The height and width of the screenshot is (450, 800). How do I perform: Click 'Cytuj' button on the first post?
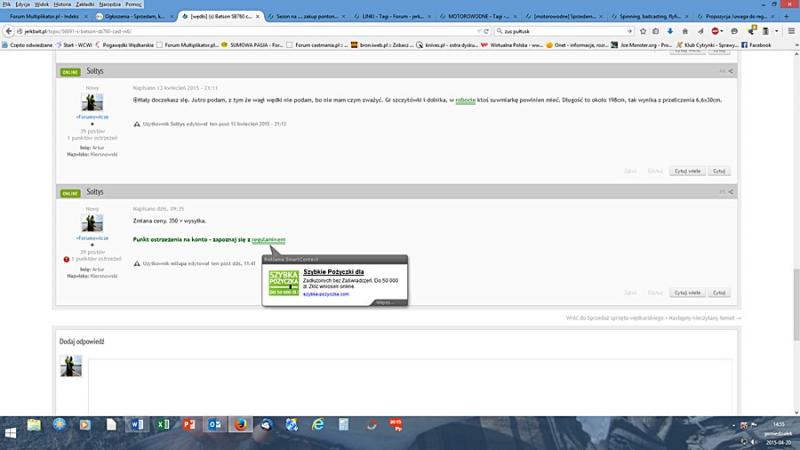718,171
